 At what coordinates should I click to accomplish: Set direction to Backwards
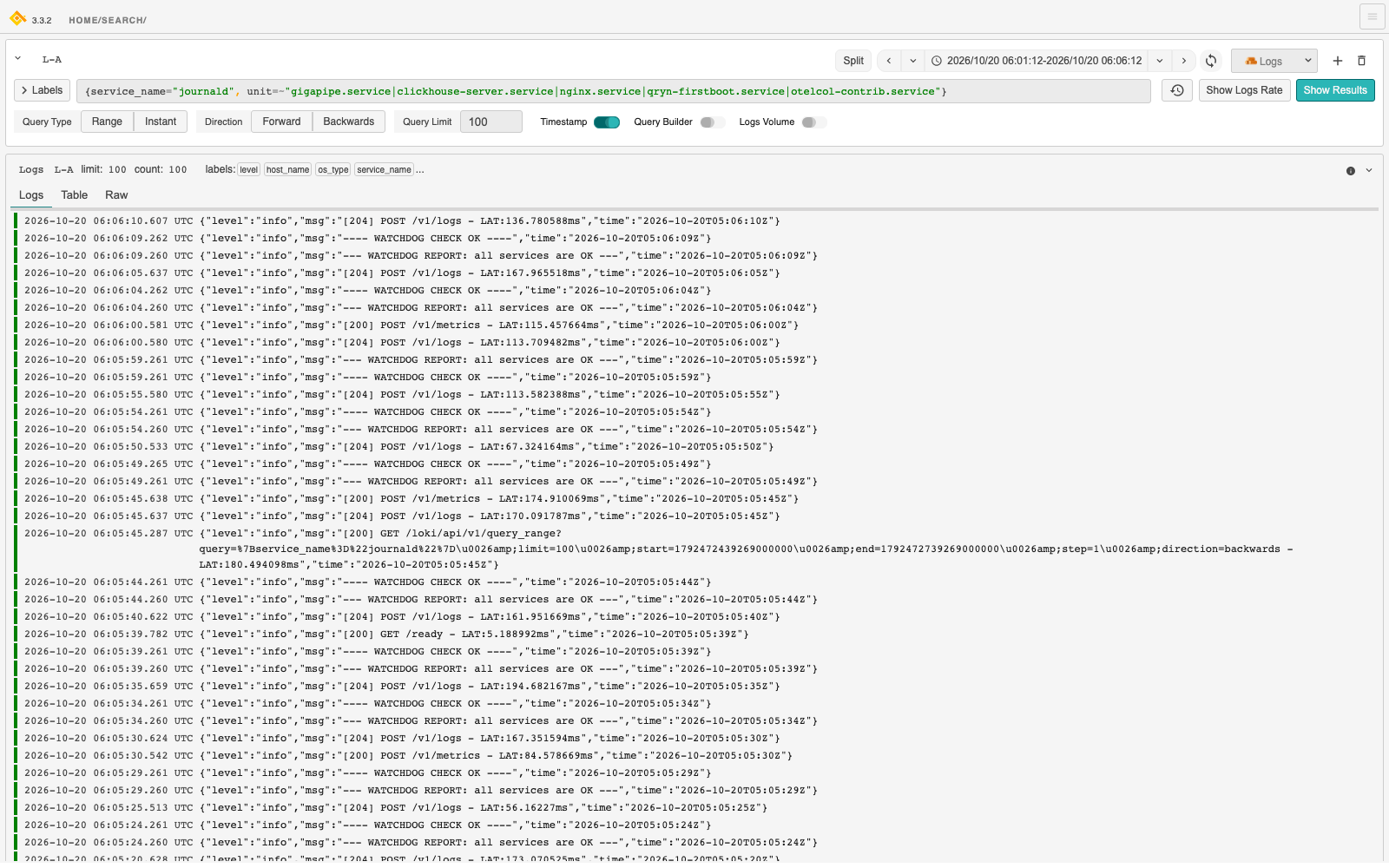(349, 122)
